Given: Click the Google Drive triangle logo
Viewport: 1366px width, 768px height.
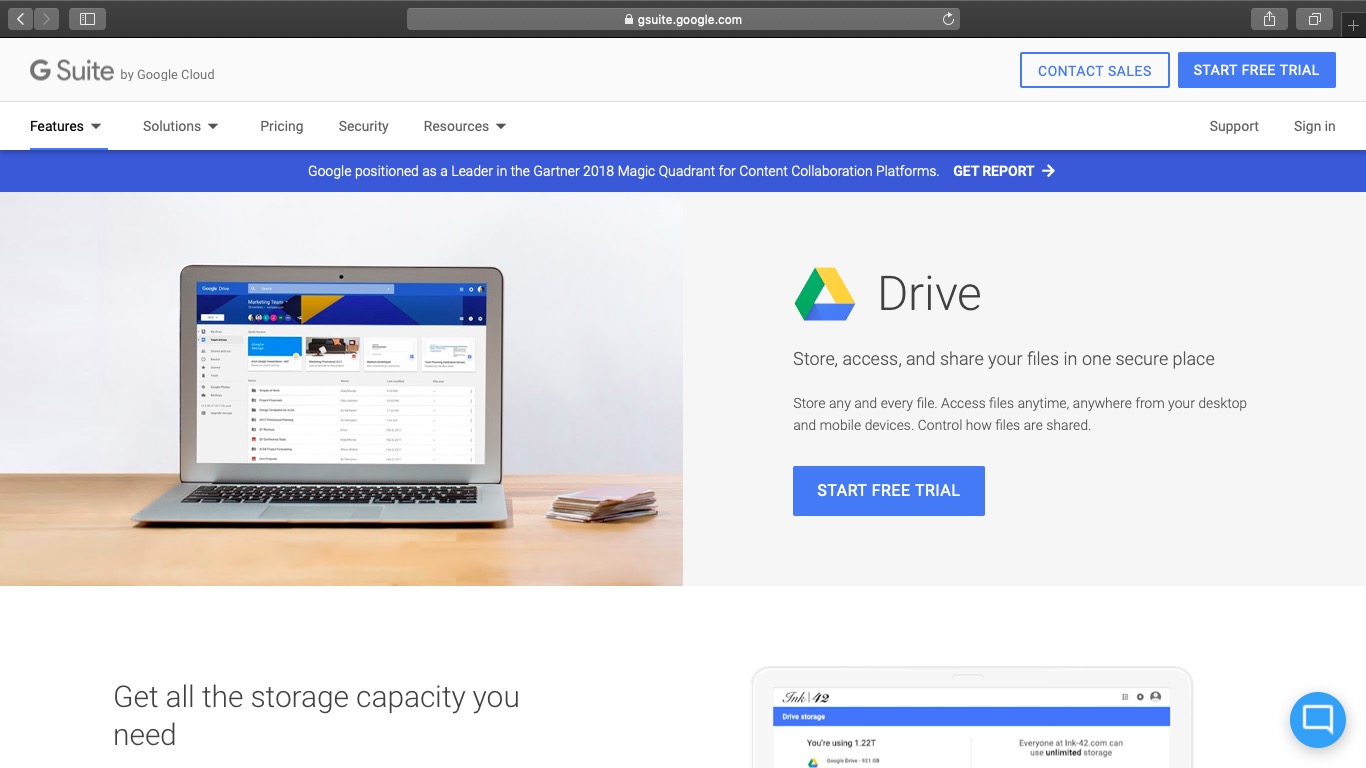Looking at the screenshot, I should coord(823,293).
